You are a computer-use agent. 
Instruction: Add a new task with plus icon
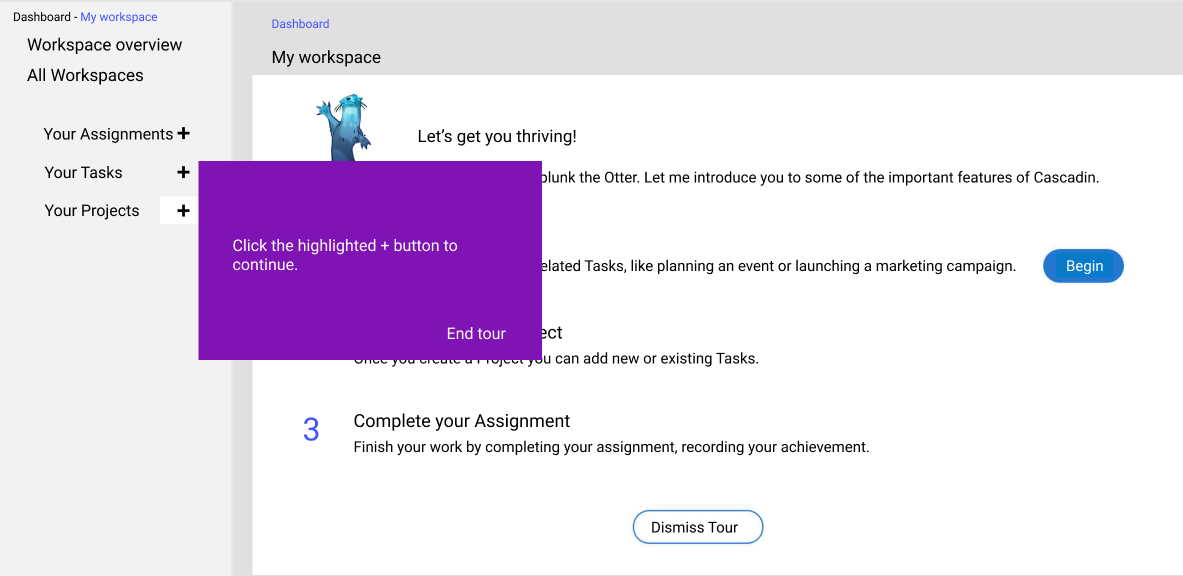click(183, 172)
